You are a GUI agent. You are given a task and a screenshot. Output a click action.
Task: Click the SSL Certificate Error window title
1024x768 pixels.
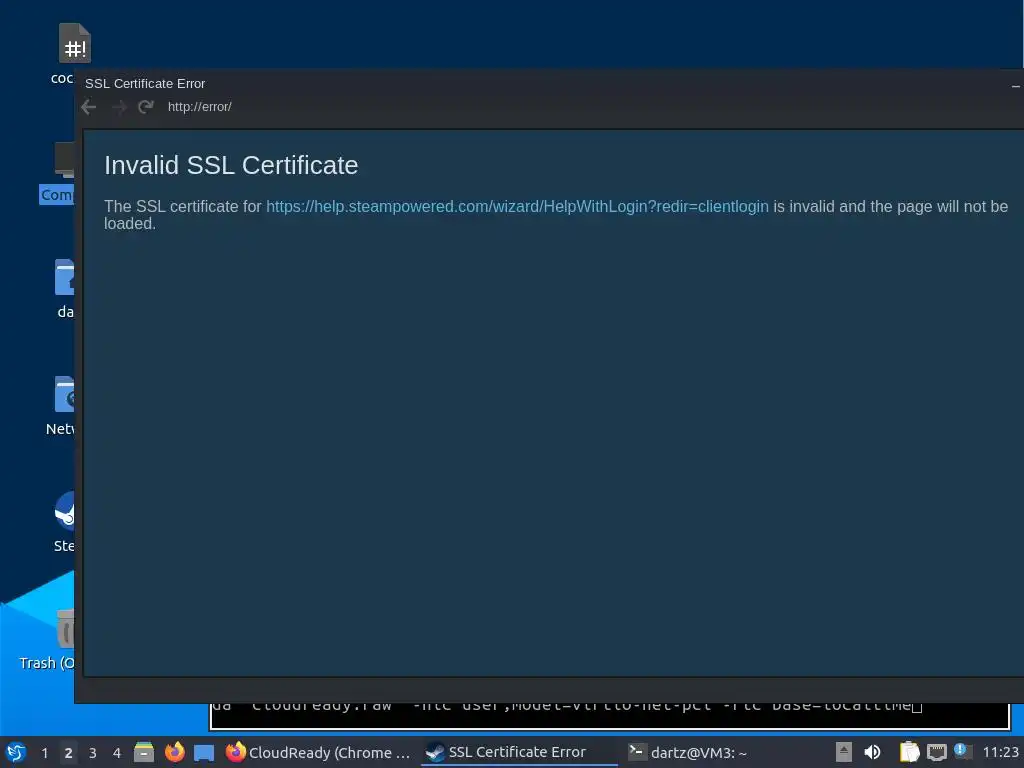pyautogui.click(x=145, y=84)
